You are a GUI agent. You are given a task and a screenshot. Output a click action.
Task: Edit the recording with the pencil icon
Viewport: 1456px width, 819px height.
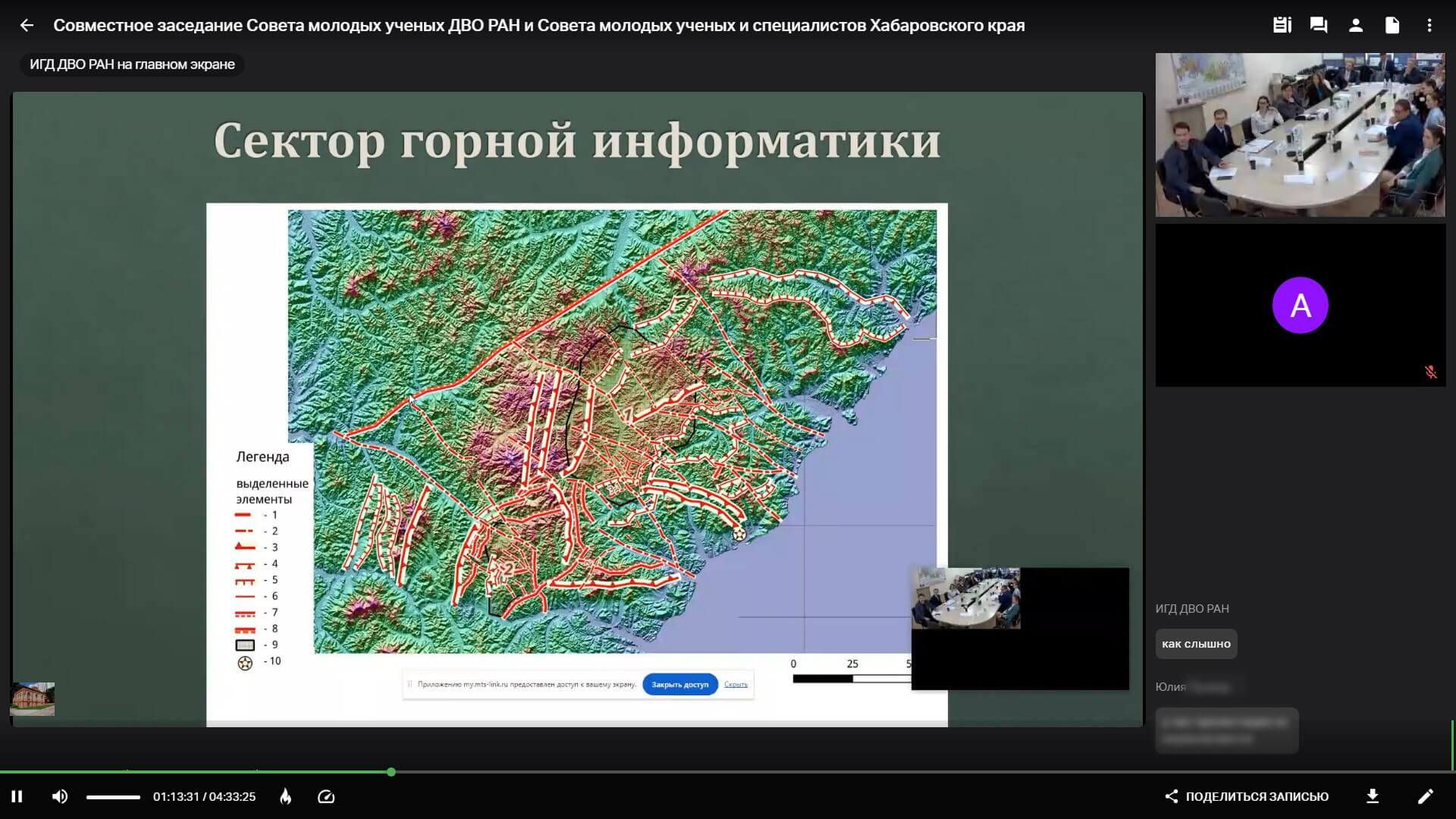click(1426, 796)
